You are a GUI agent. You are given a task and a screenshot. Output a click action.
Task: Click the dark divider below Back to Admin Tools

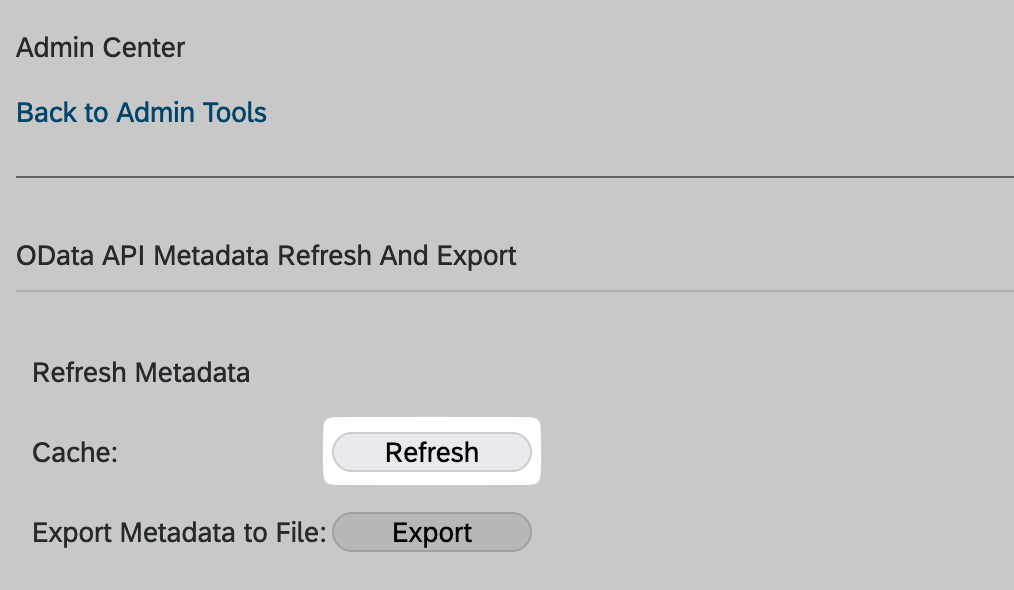(515, 176)
